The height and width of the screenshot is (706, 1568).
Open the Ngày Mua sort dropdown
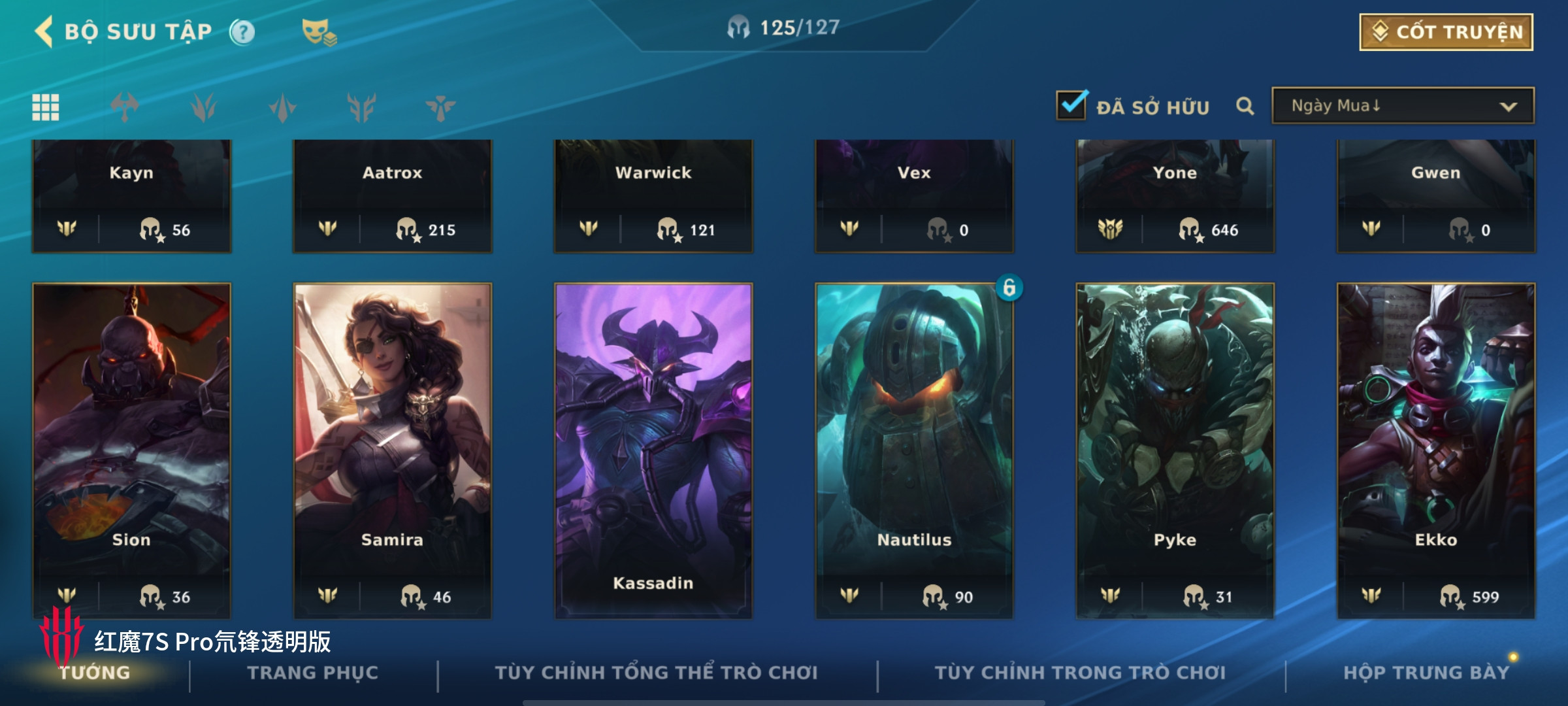pyautogui.click(x=1403, y=106)
